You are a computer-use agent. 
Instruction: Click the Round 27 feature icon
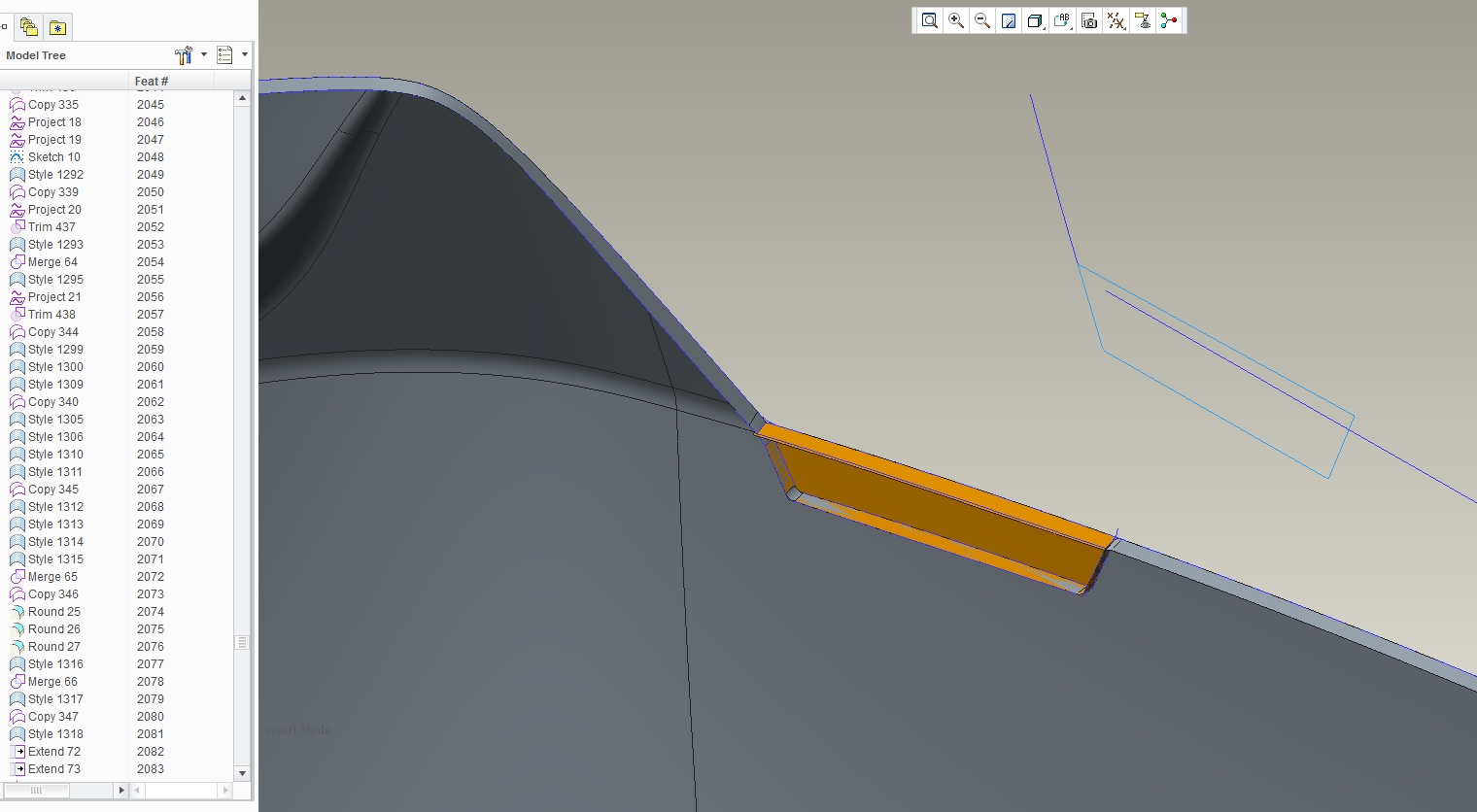pos(17,647)
